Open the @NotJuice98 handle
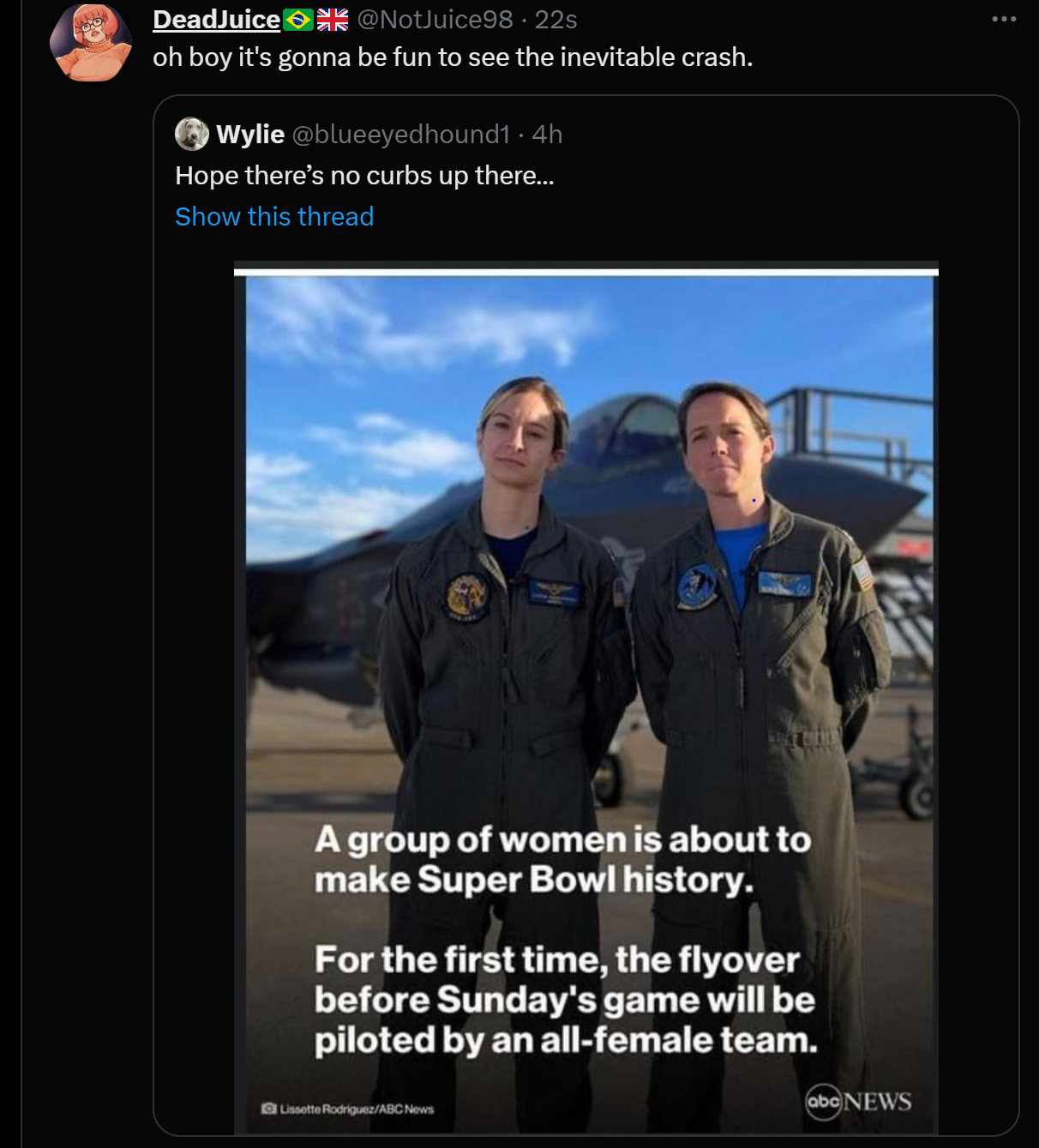 coord(434,20)
